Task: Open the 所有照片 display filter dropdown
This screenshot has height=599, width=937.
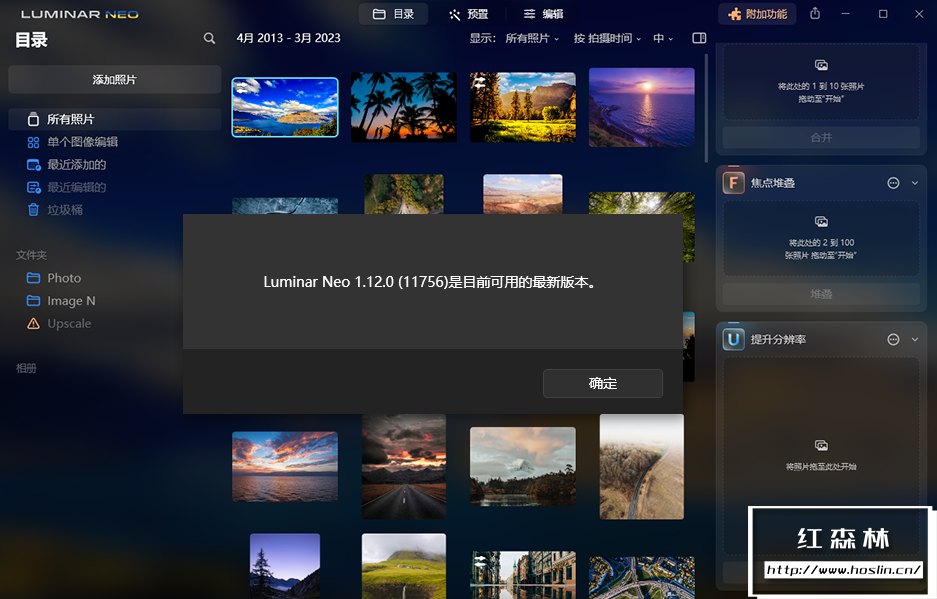Action: pos(532,38)
